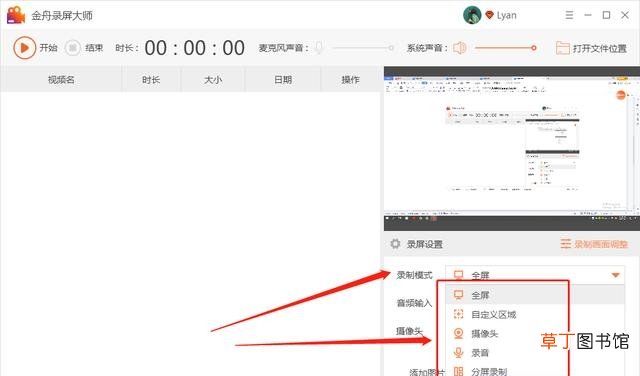Maximize the 金舟录屏大师 window
Image resolution: width=640 pixels, height=376 pixels.
coord(607,15)
